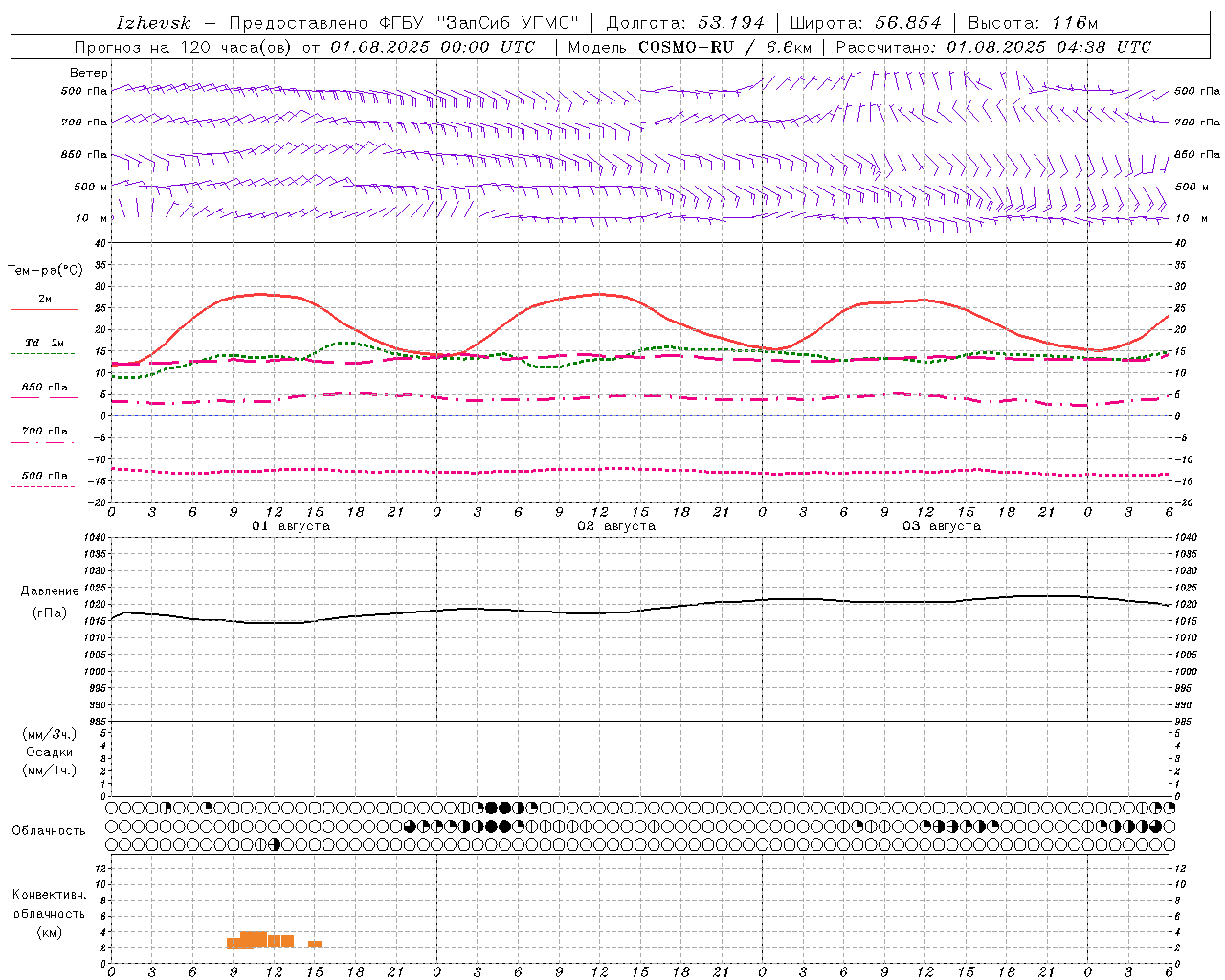The width and height of the screenshot is (1225, 980).
Task: Click the black pressure curve line
Action: point(639,611)
